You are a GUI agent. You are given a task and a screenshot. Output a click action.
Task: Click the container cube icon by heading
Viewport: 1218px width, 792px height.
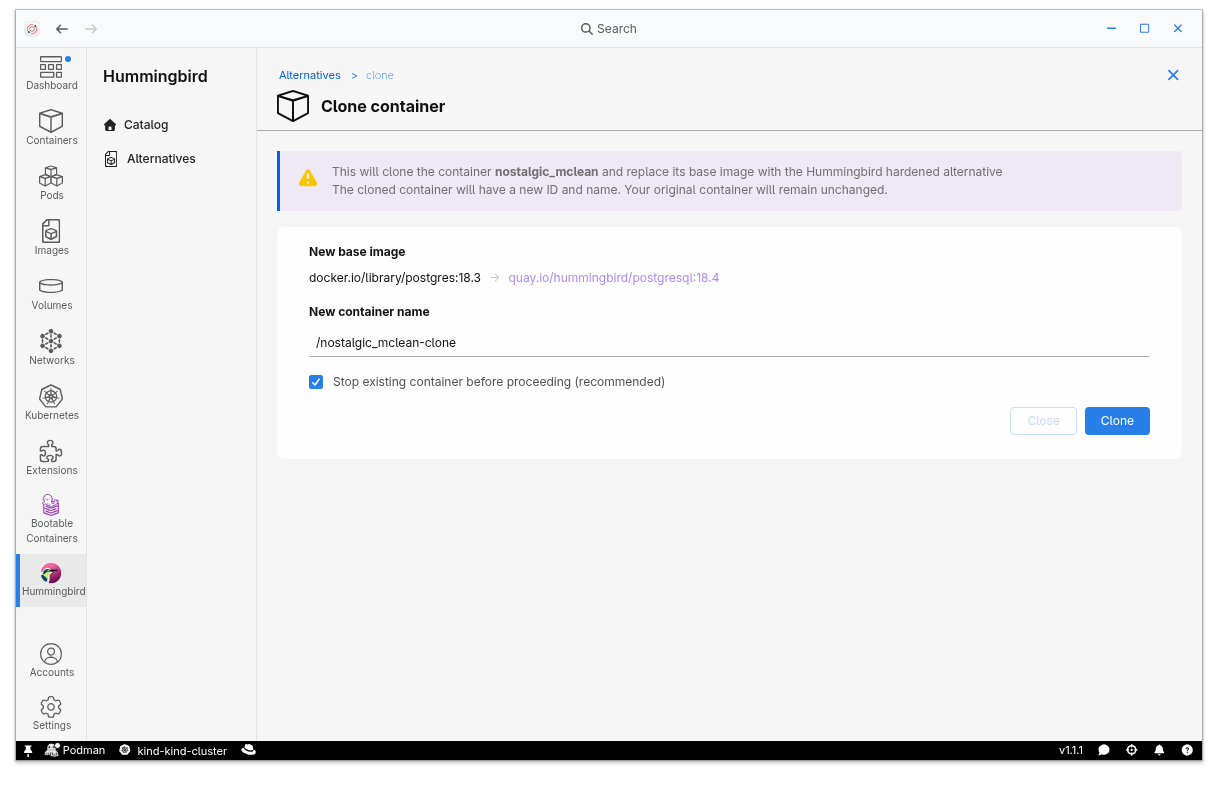pos(293,106)
